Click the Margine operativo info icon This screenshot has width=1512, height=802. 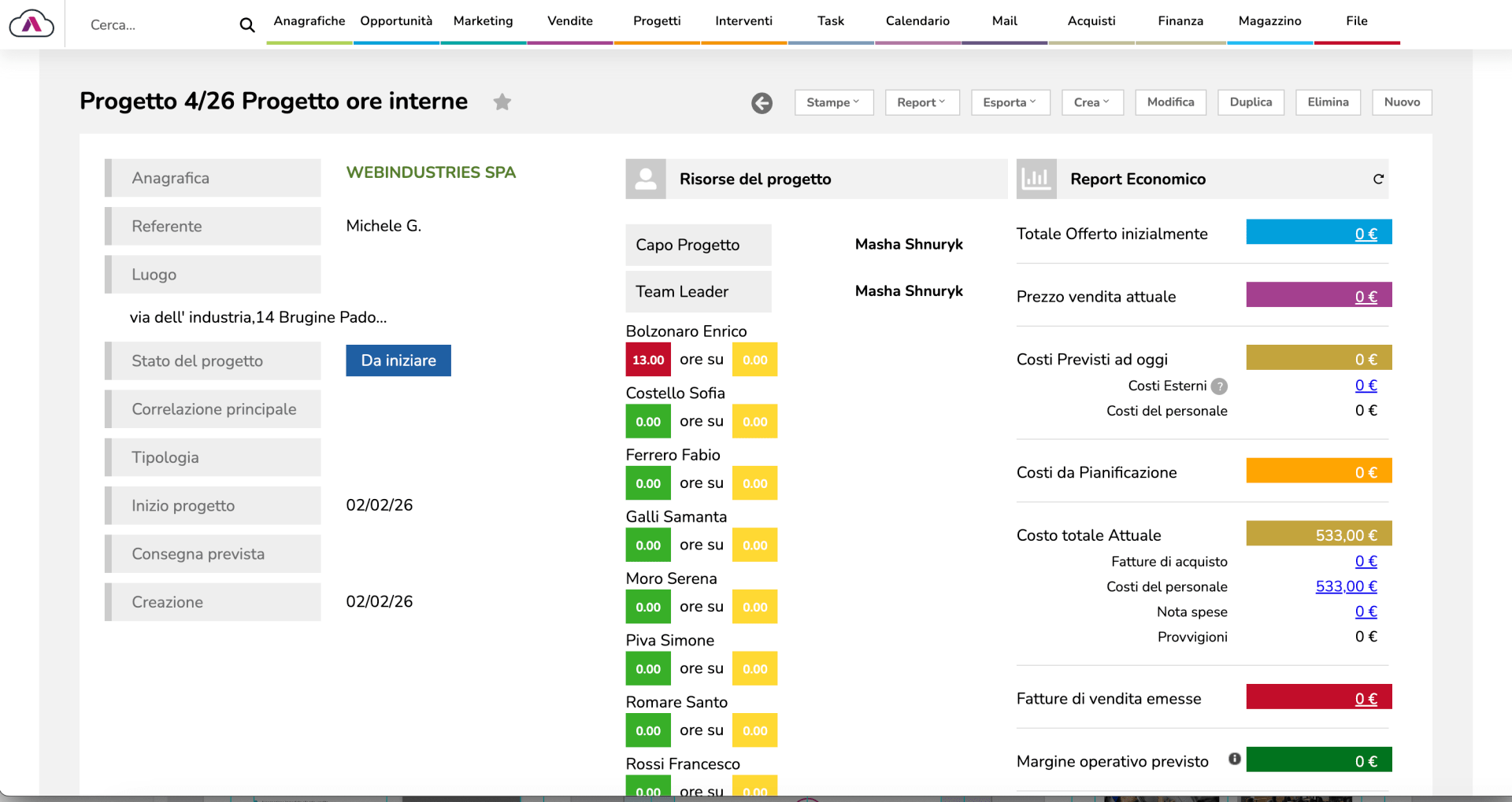click(1234, 759)
